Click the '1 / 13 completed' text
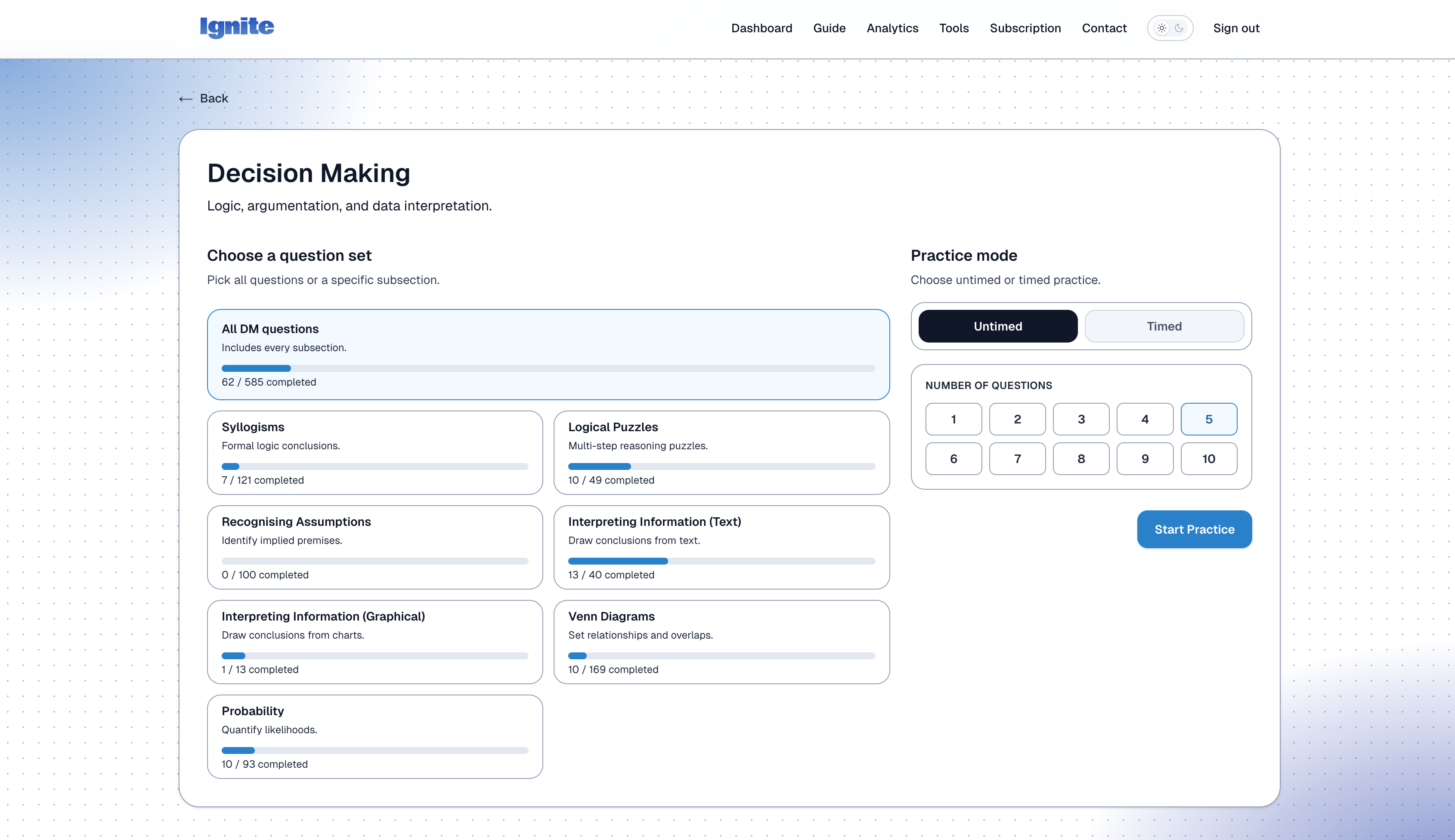This screenshot has height=840, width=1455. (260, 669)
